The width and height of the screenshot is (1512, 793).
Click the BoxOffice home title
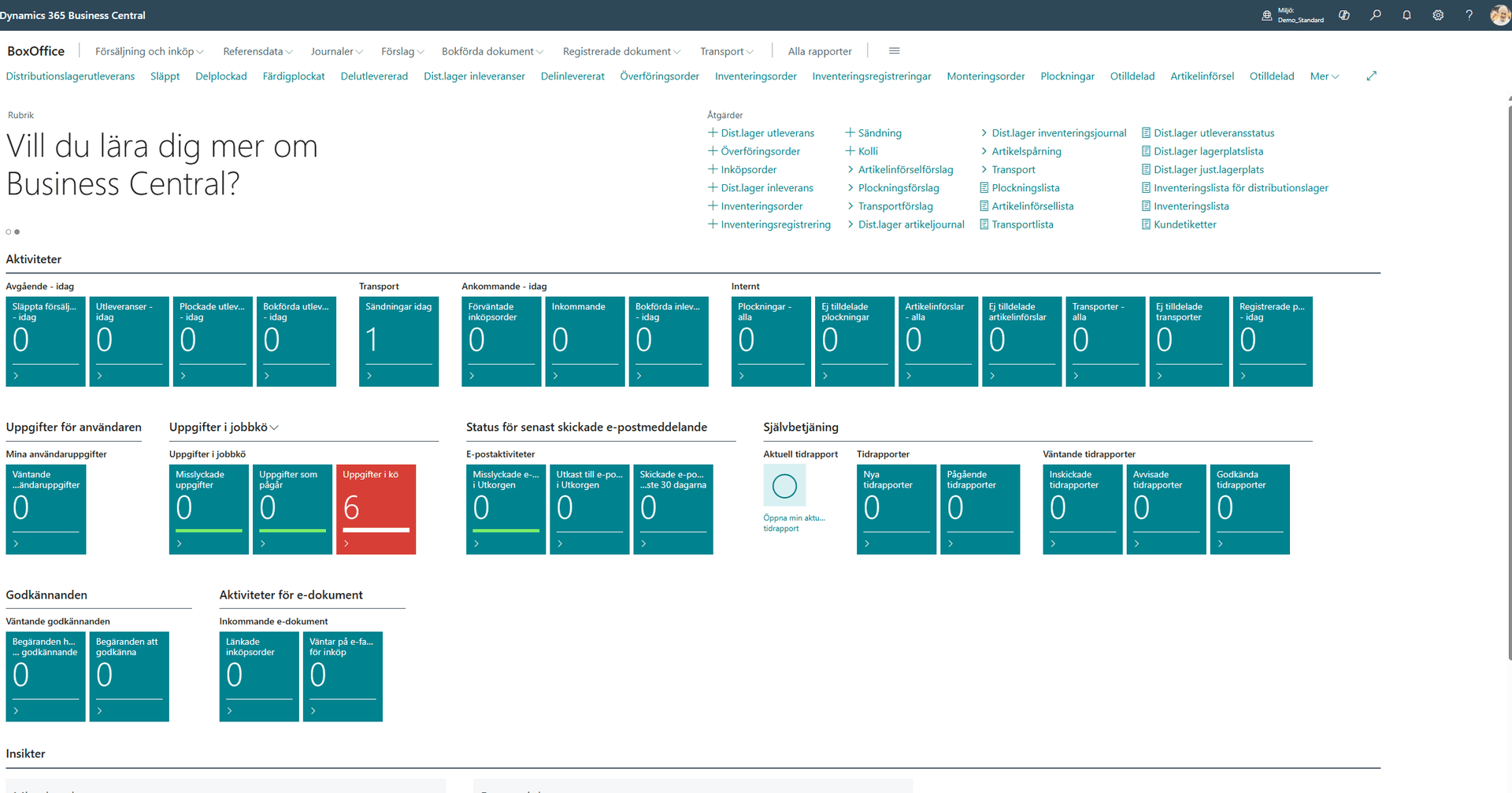point(36,51)
